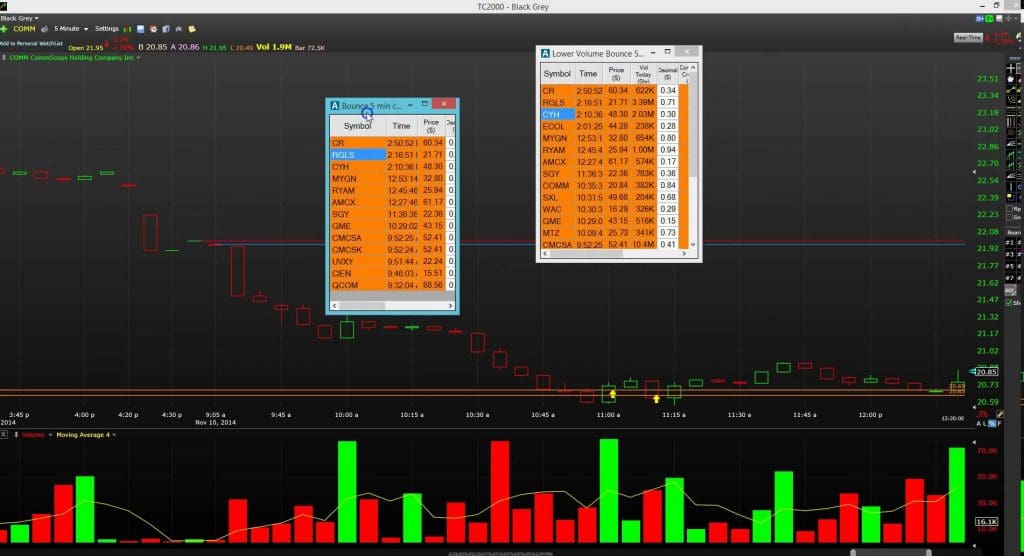This screenshot has height=556, width=1024.
Task: Click right arrow of Bounce 5 min horizontal scrollbar
Action: click(451, 305)
